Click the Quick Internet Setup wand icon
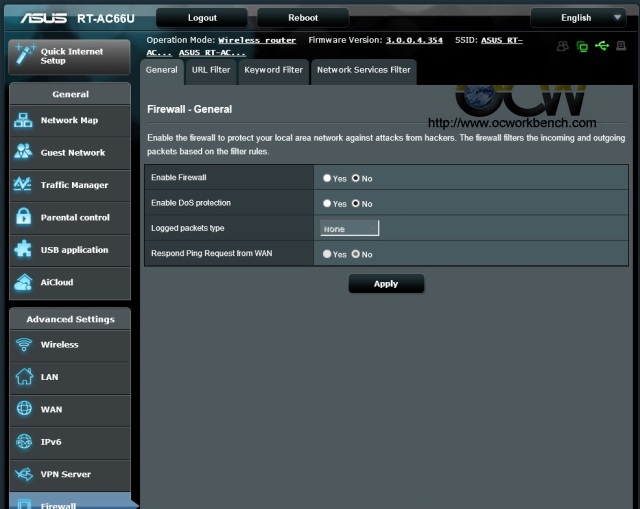 point(24,55)
